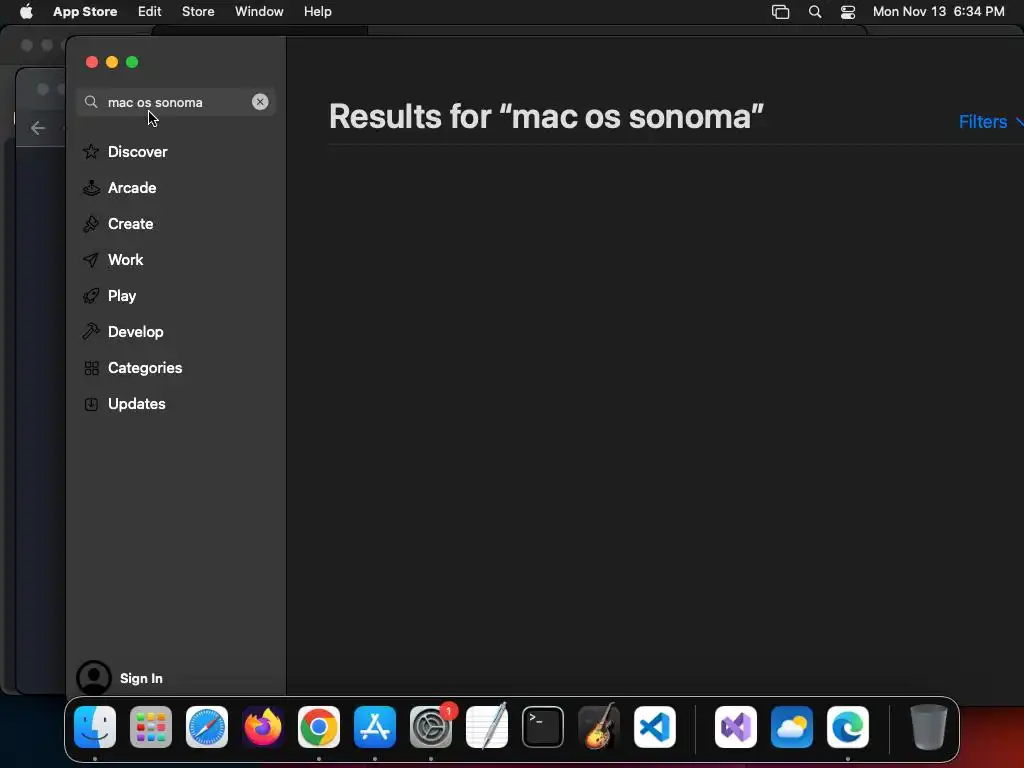Launch Google Chrome from the Dock
1024x768 pixels.
point(319,727)
